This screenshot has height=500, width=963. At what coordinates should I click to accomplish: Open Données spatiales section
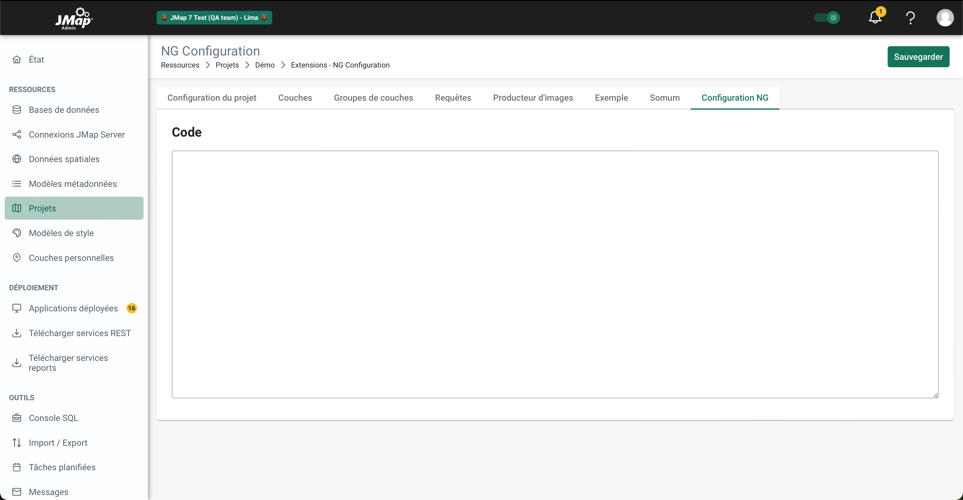pyautogui.click(x=63, y=159)
